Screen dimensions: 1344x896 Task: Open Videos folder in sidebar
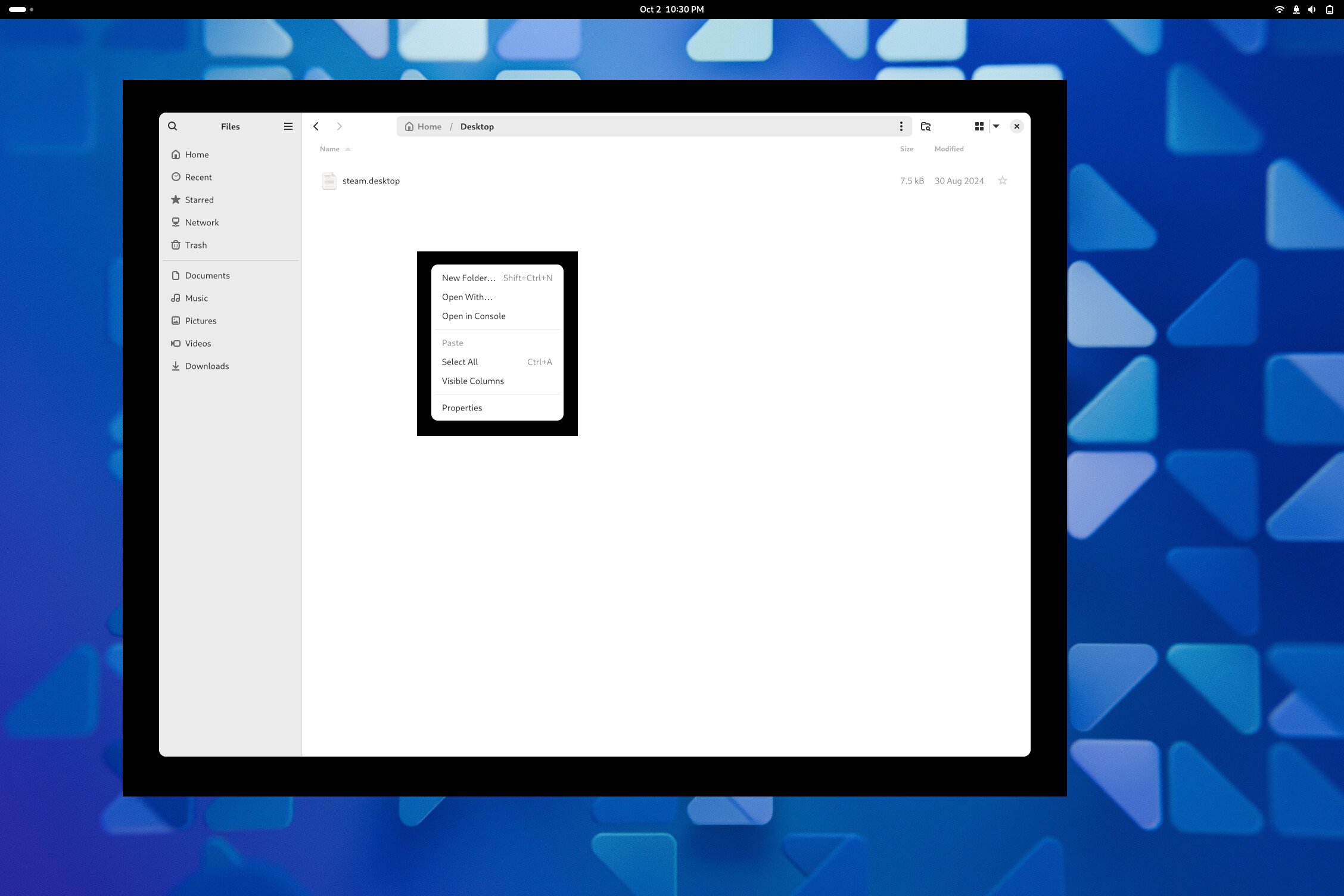(x=230, y=343)
